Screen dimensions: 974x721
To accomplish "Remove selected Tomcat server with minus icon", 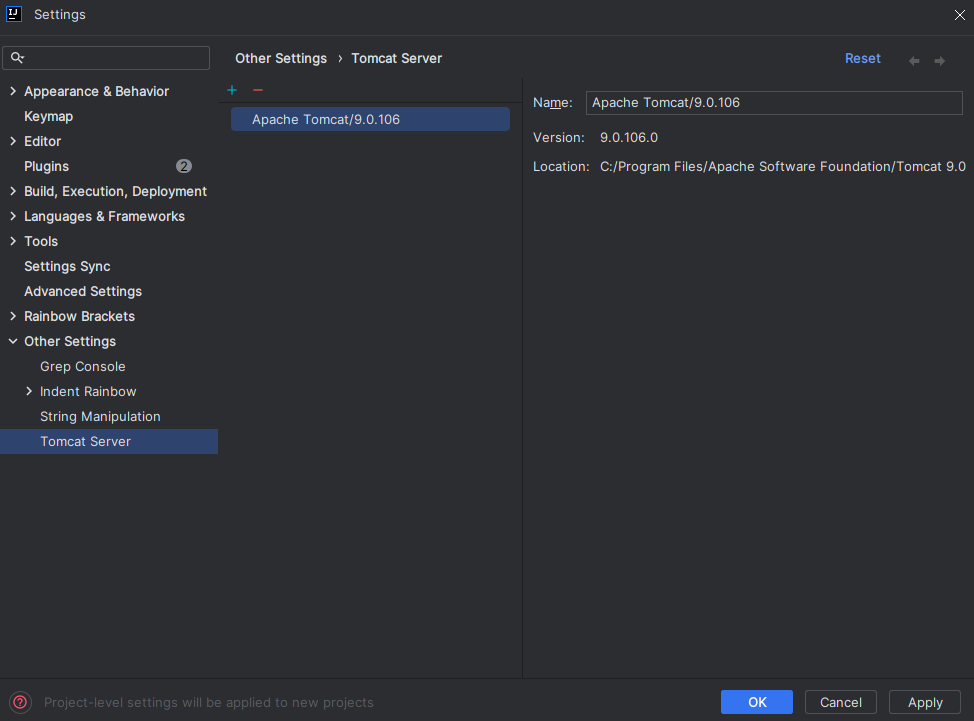I will click(x=258, y=90).
